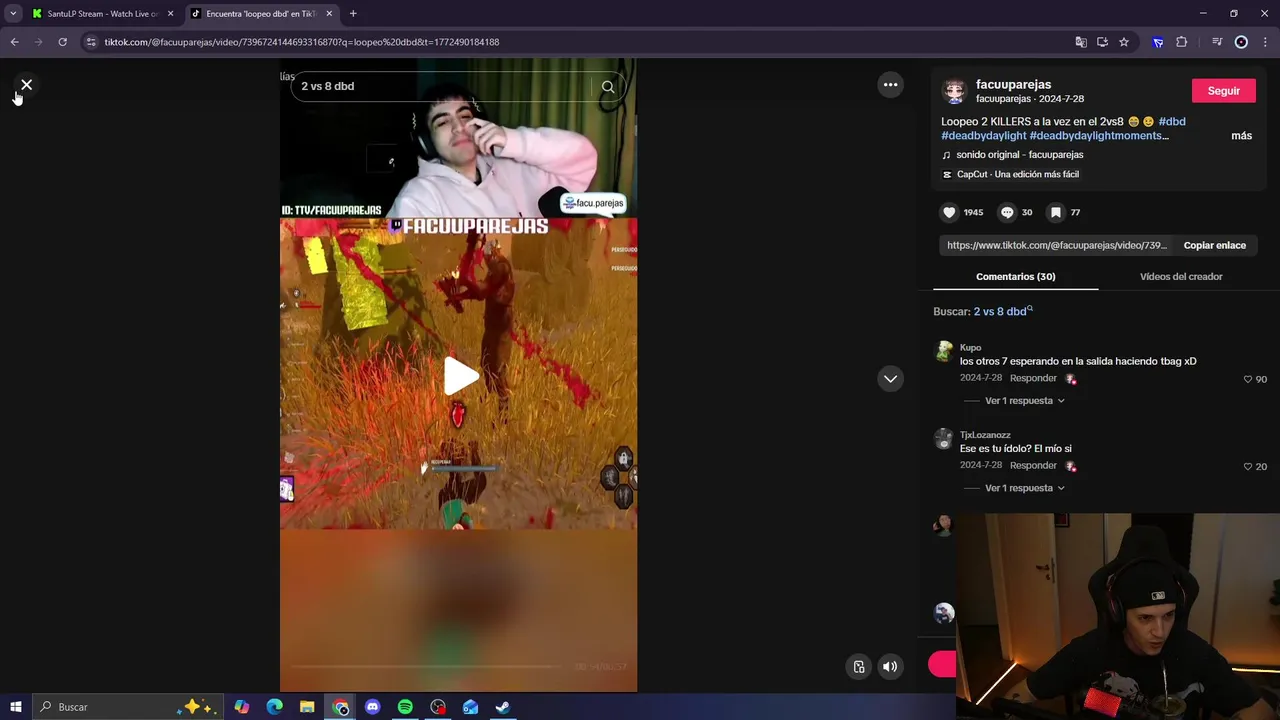Bookmark this page with star icon
The height and width of the screenshot is (720, 1280).
pos(1124,42)
